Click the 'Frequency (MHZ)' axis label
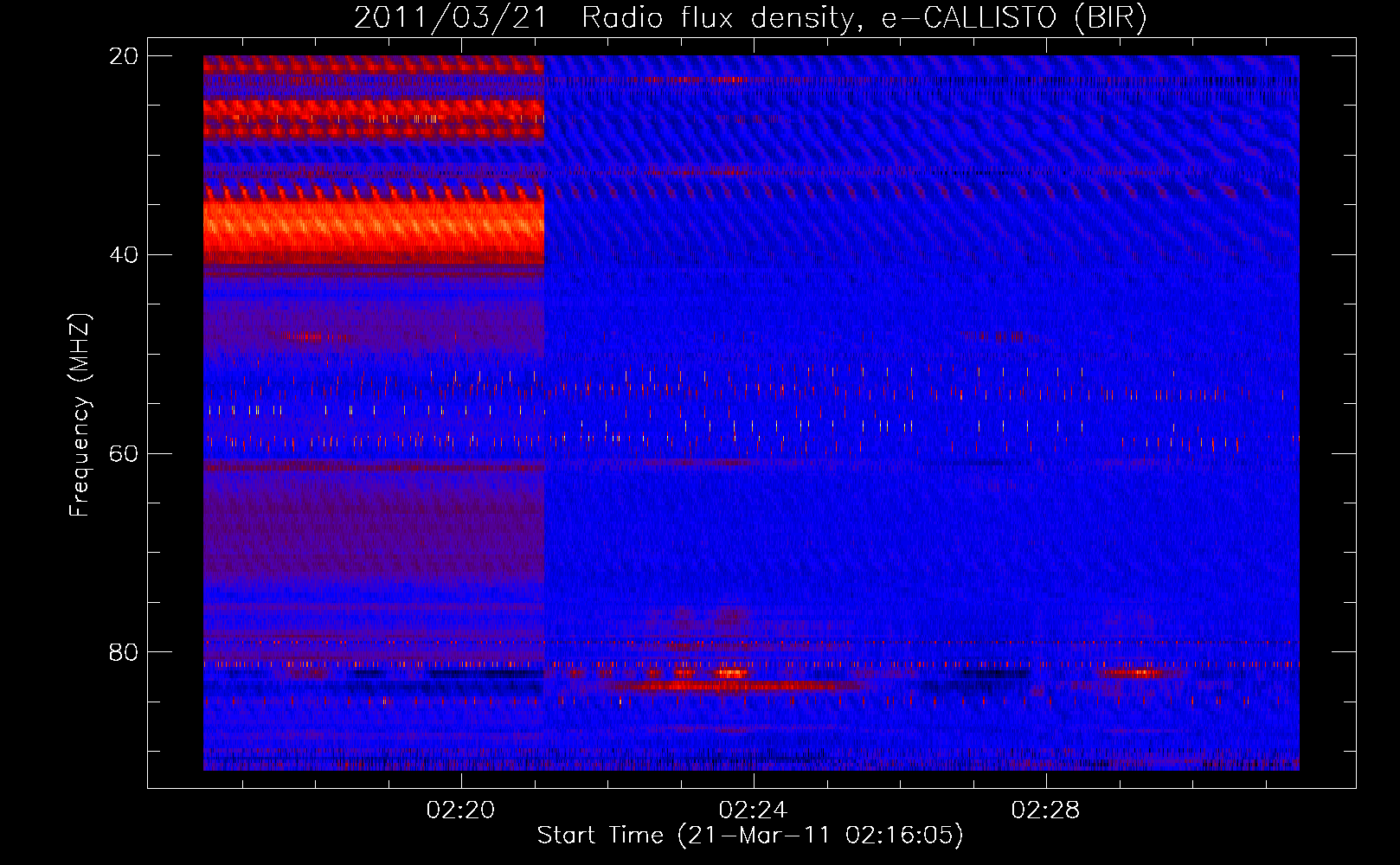This screenshot has width=1400, height=865. point(80,415)
